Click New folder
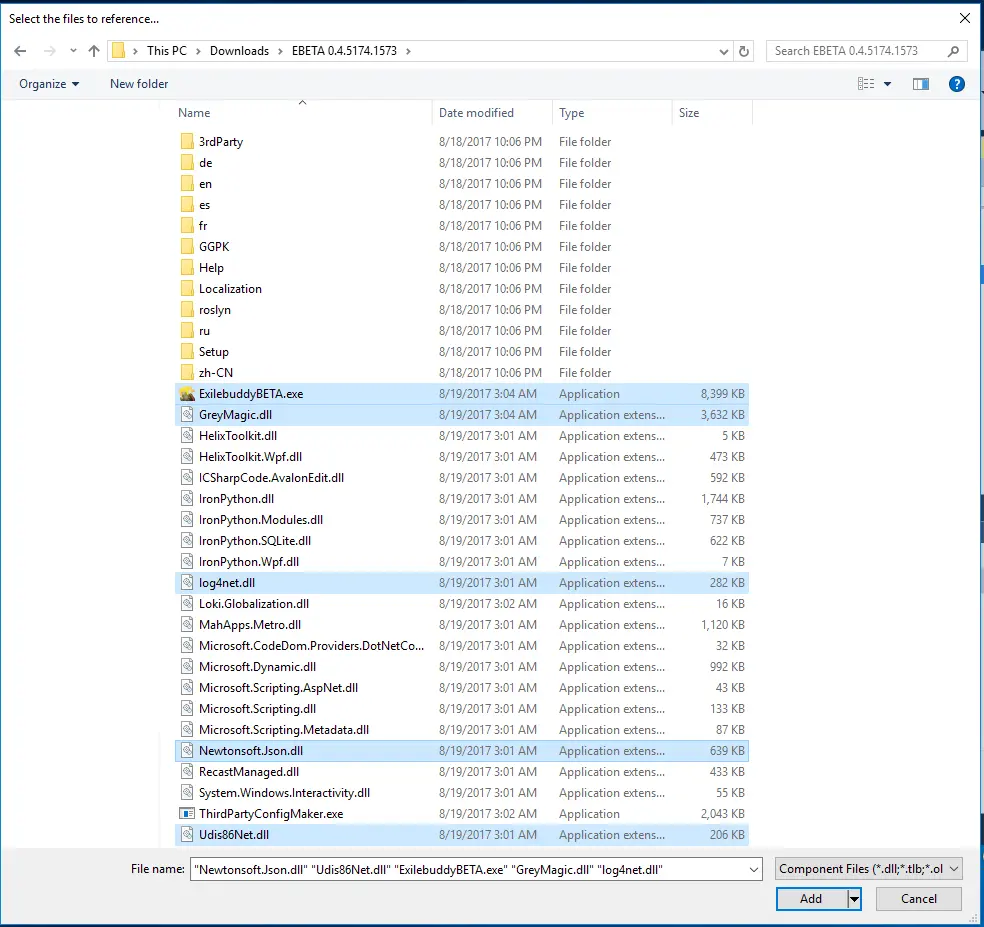The image size is (984, 927). [x=139, y=84]
